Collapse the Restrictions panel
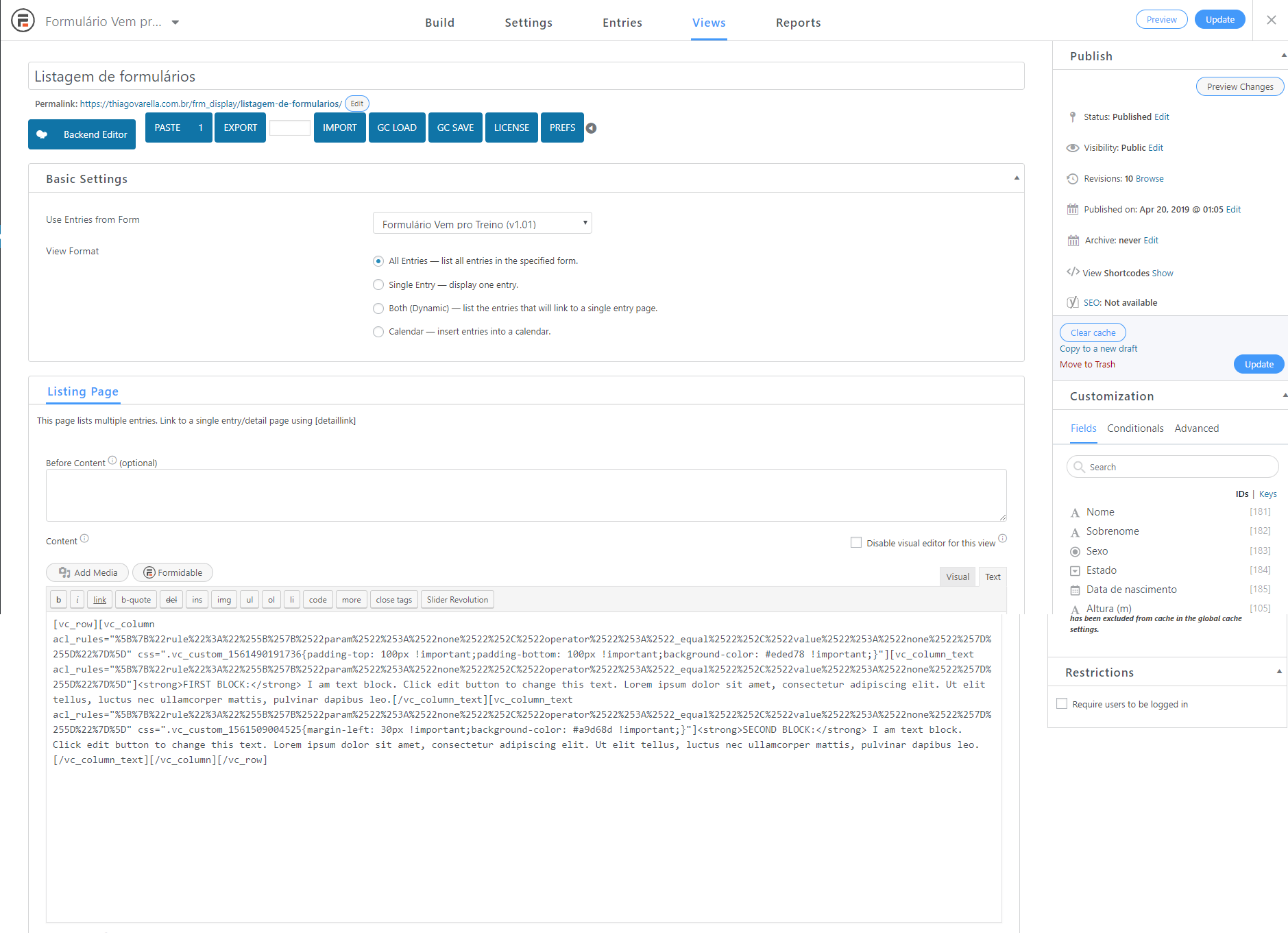This screenshot has height=933, width=1288. (x=1279, y=672)
